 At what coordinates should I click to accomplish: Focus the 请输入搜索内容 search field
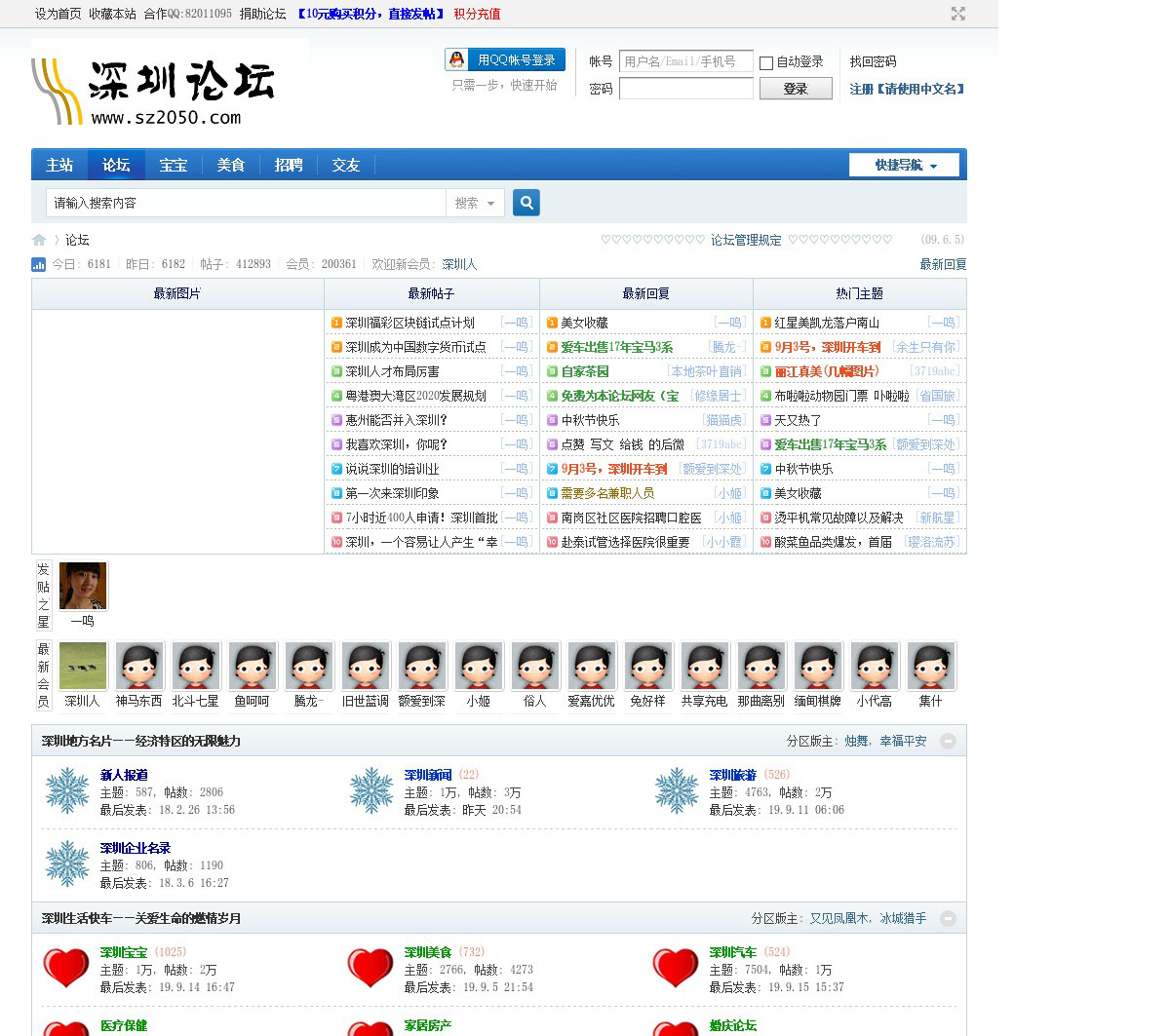coord(246,203)
